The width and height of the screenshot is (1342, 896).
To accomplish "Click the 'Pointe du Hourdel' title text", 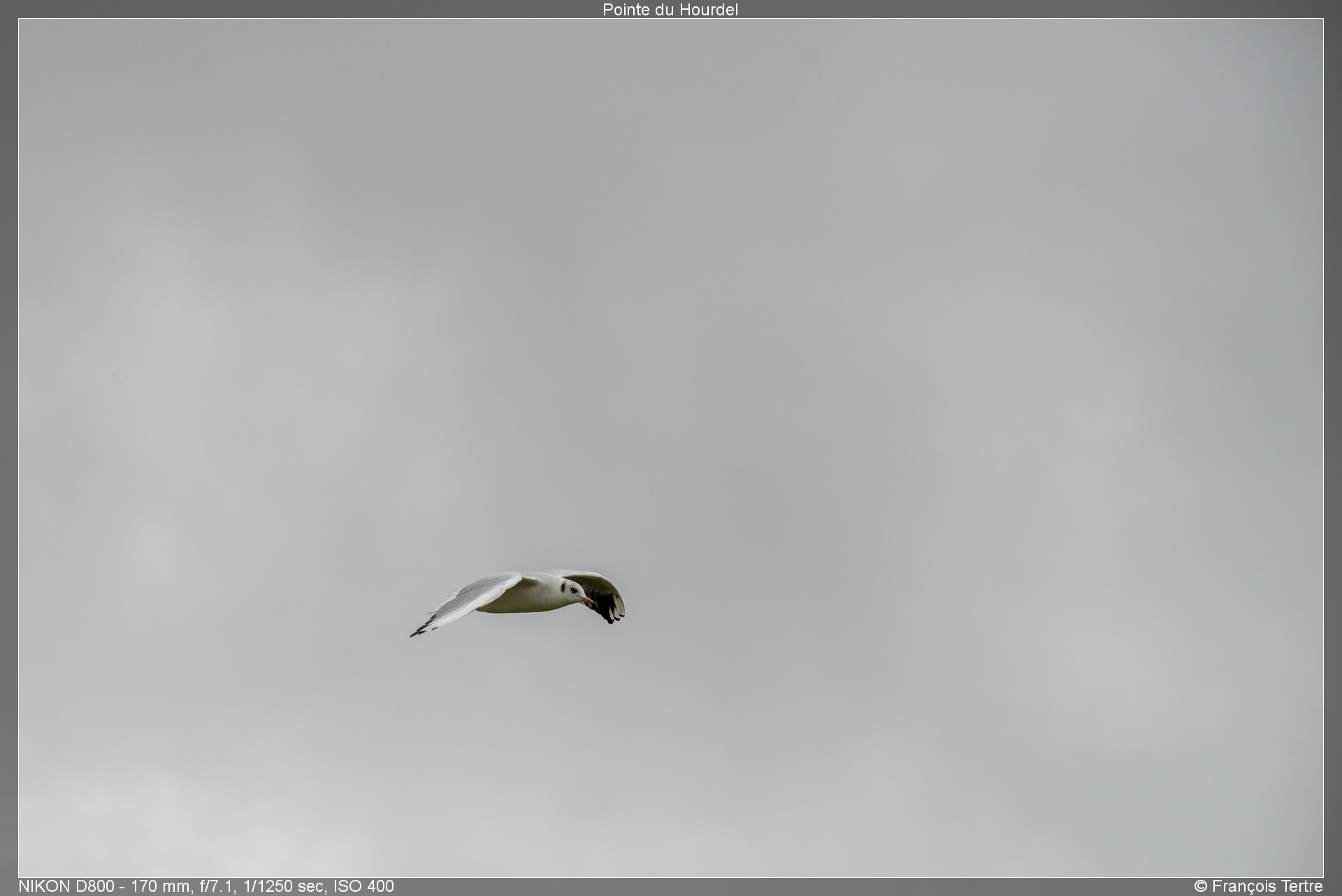I will coord(670,10).
